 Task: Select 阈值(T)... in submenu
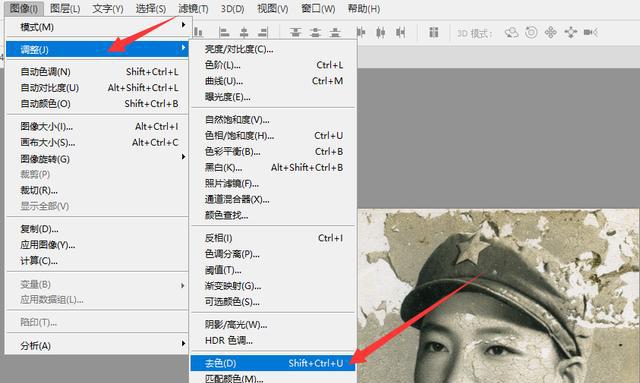tap(273, 270)
